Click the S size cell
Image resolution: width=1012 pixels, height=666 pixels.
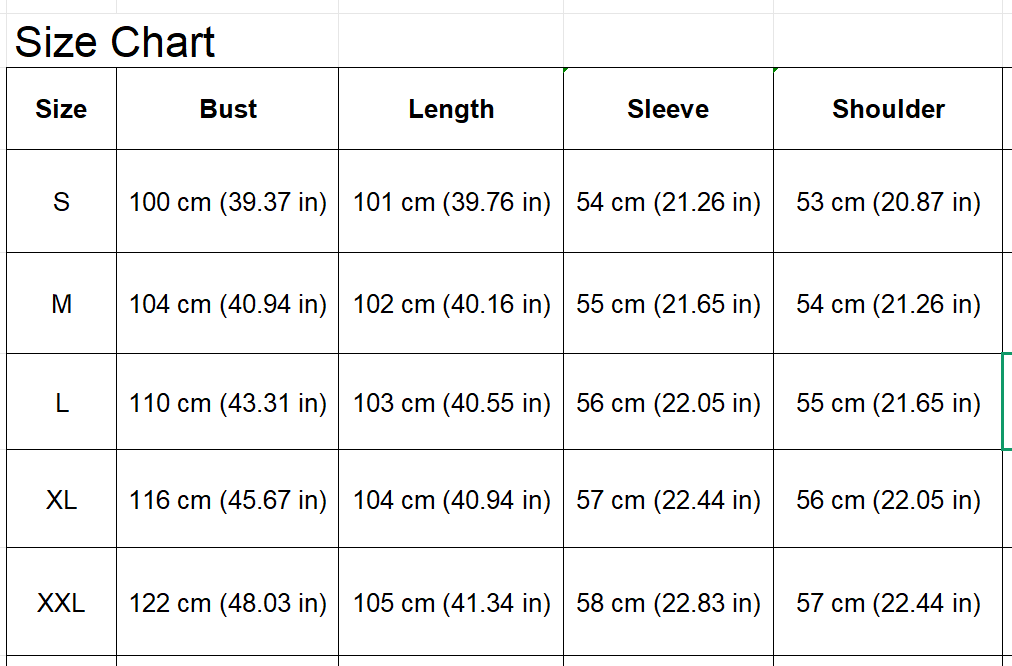(x=61, y=202)
